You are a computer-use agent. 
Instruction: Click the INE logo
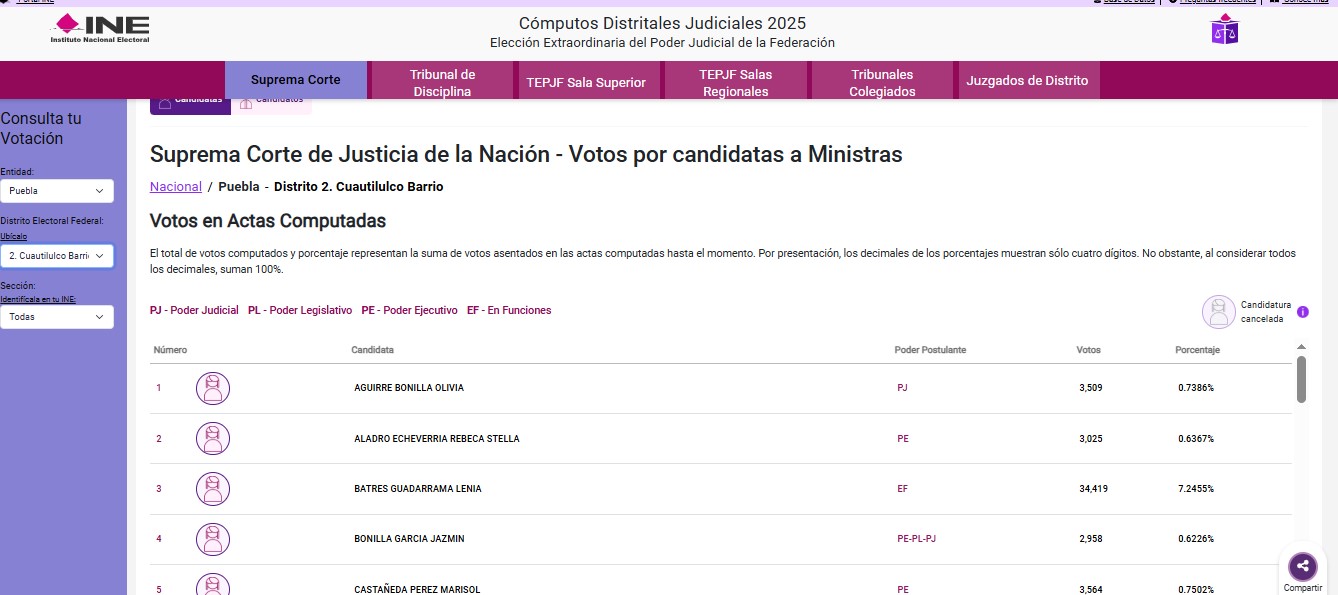[x=100, y=28]
